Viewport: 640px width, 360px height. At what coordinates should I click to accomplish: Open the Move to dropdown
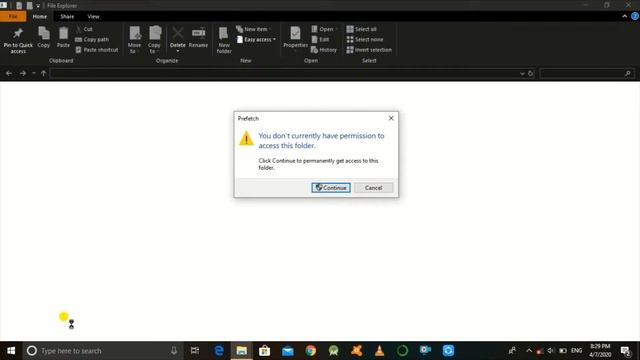[x=134, y=40]
